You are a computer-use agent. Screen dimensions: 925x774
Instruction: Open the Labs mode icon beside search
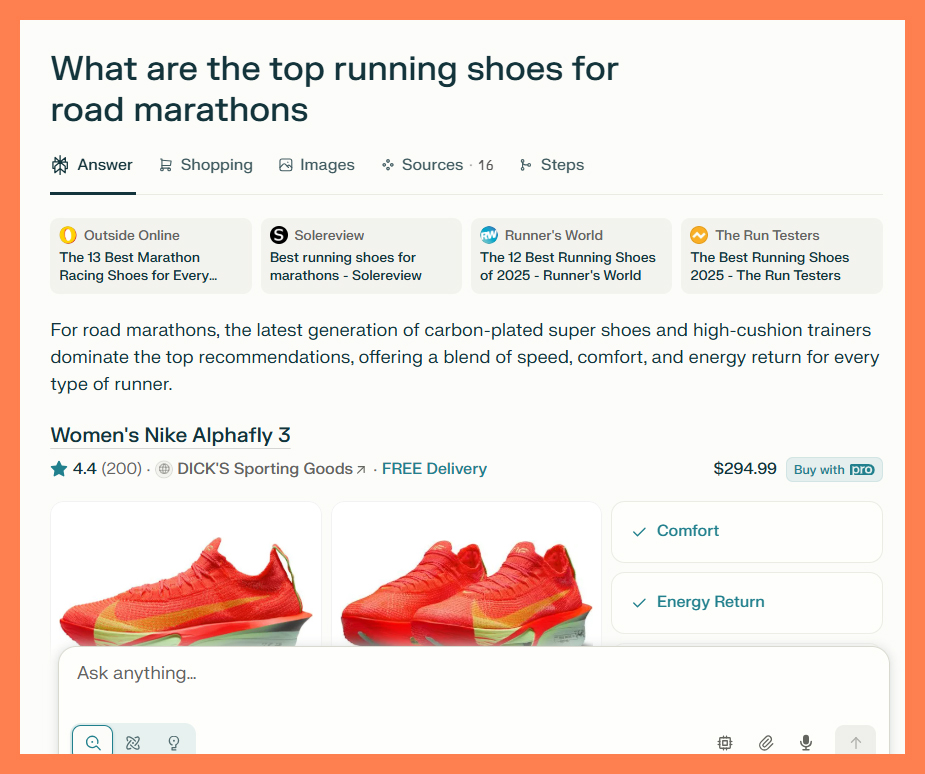pyautogui.click(x=133, y=742)
